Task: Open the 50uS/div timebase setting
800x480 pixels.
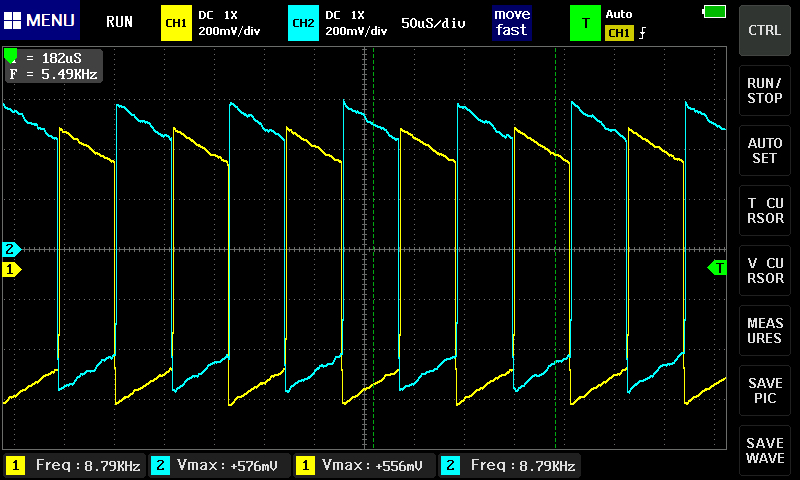Action: 434,22
